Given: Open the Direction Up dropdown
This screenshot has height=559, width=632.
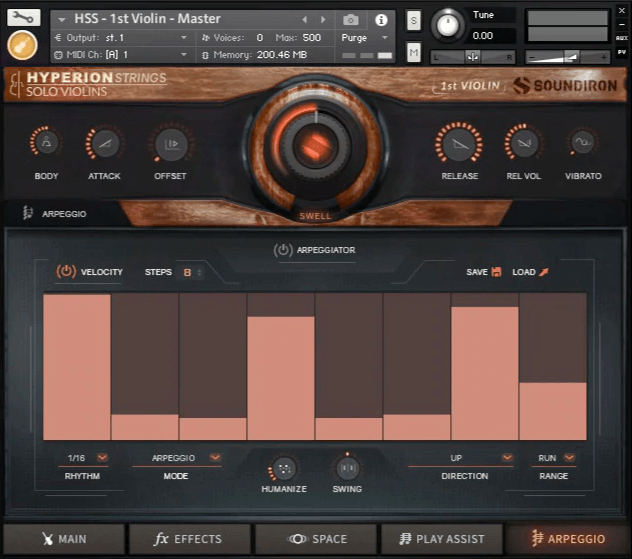Looking at the screenshot, I should (x=507, y=457).
